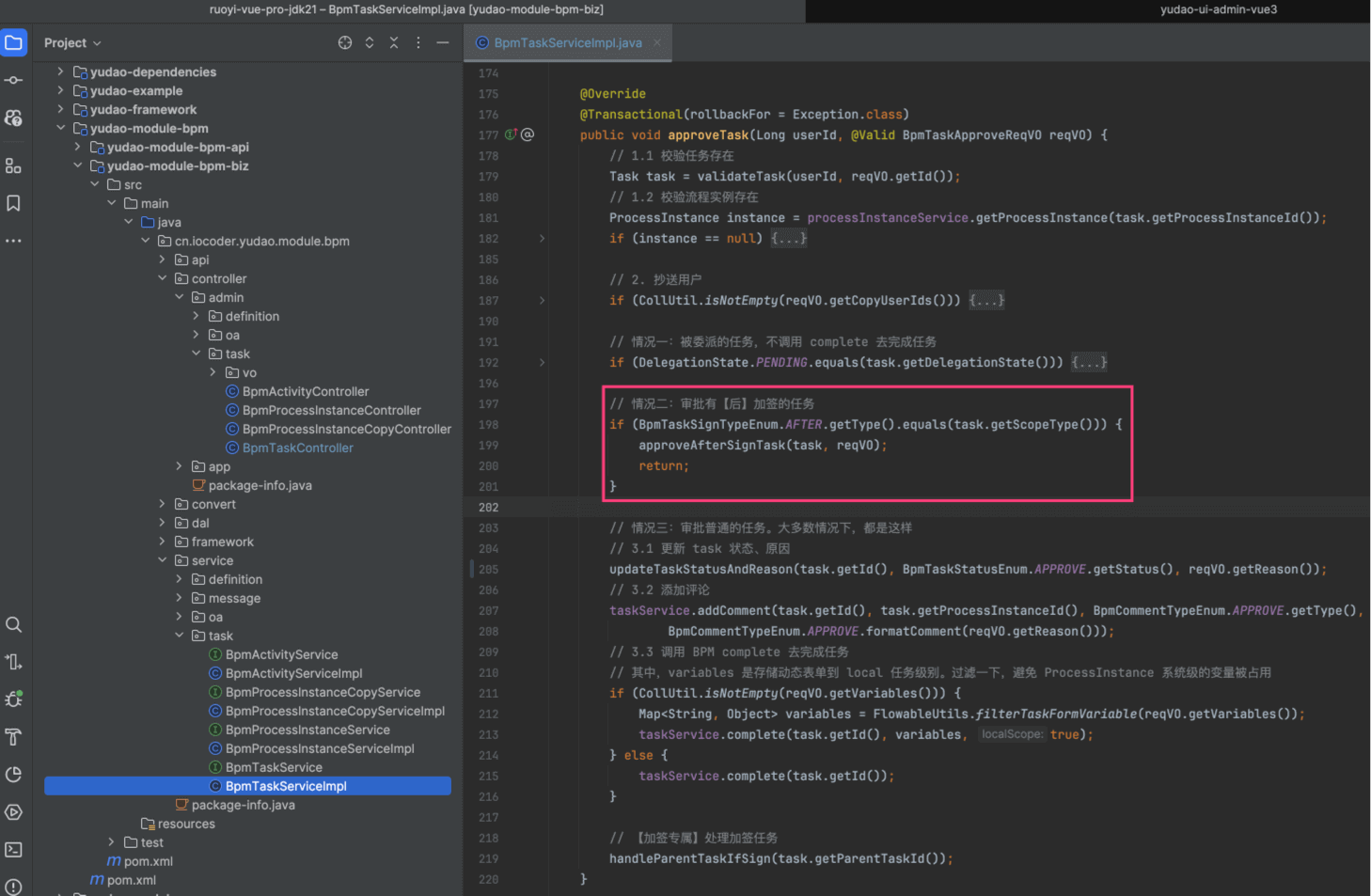Open the Structure tool window
This screenshot has height=896, width=1371.
pyautogui.click(x=13, y=165)
